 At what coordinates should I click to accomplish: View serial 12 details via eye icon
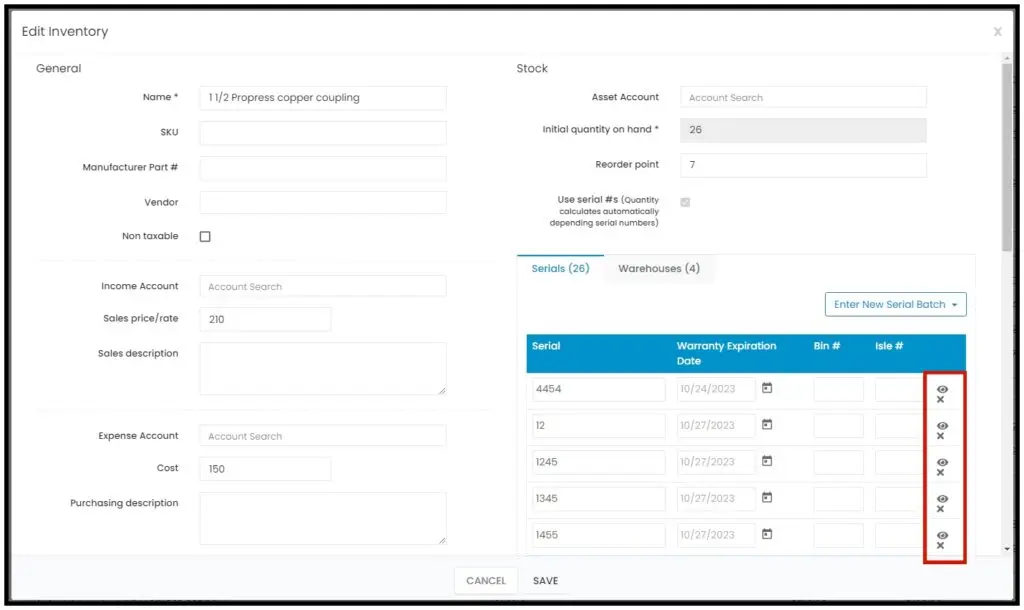tap(942, 426)
